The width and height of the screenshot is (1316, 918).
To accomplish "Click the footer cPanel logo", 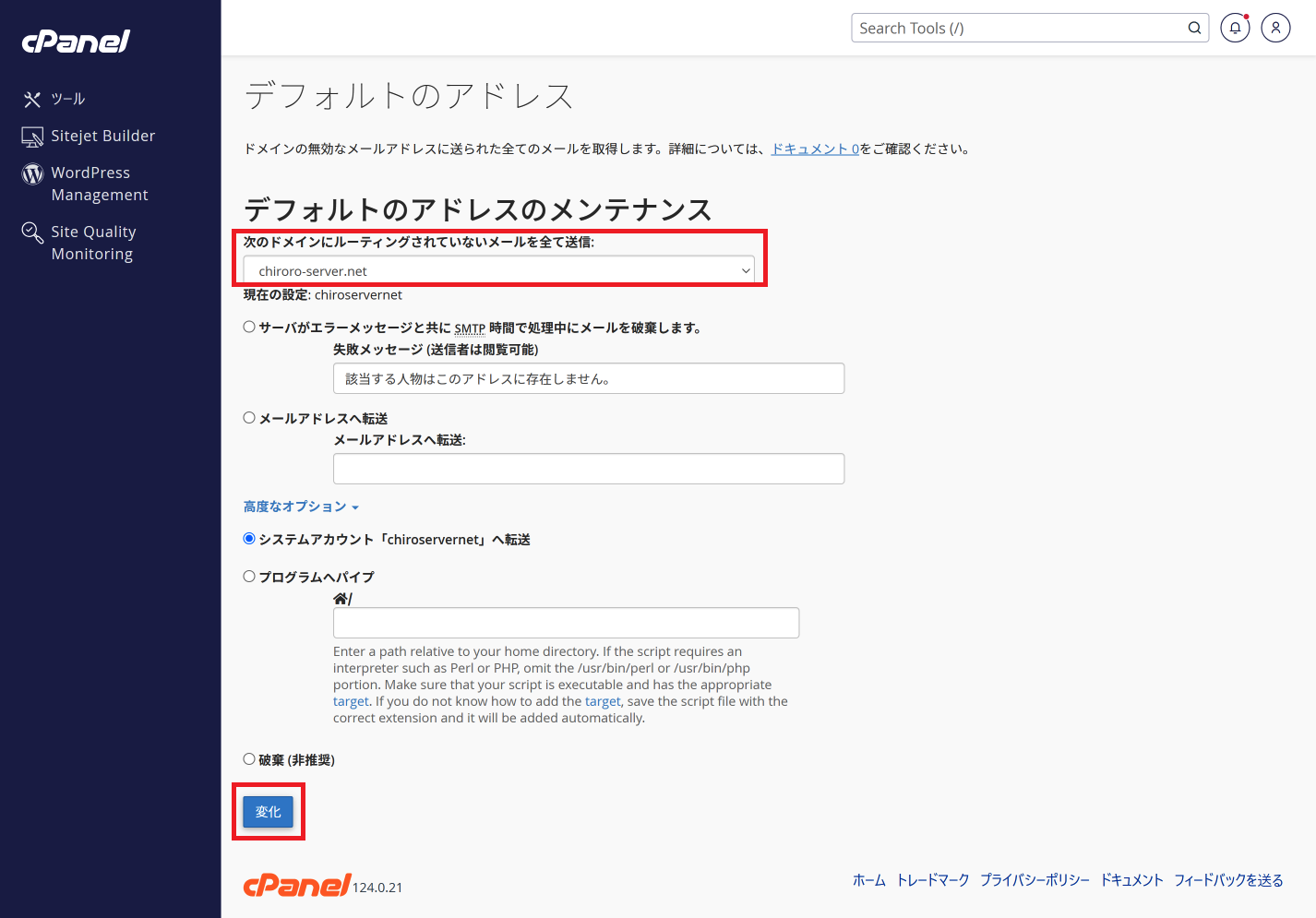I will (296, 885).
